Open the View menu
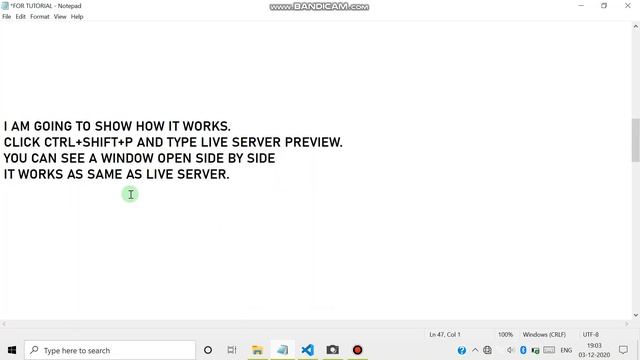 (x=60, y=17)
